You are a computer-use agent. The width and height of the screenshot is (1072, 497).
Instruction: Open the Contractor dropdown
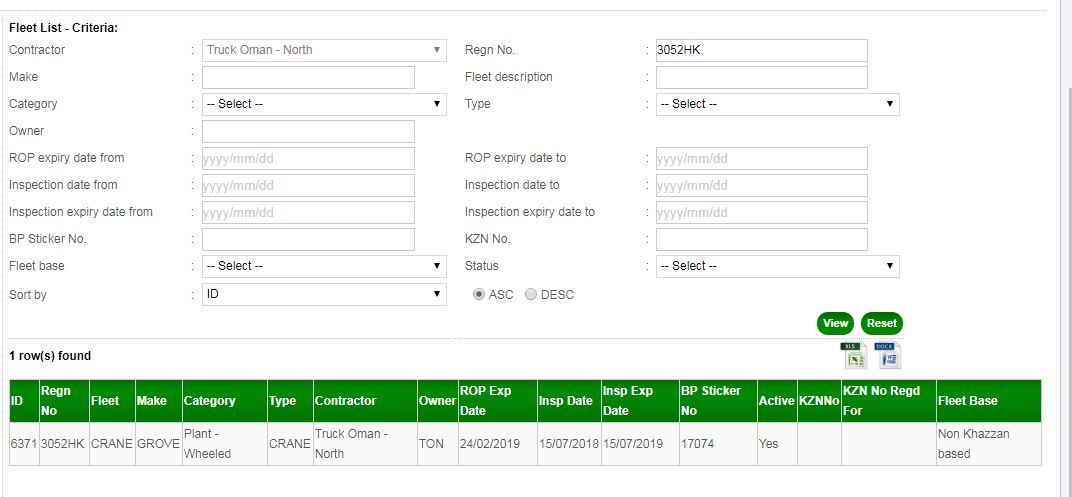coord(324,50)
